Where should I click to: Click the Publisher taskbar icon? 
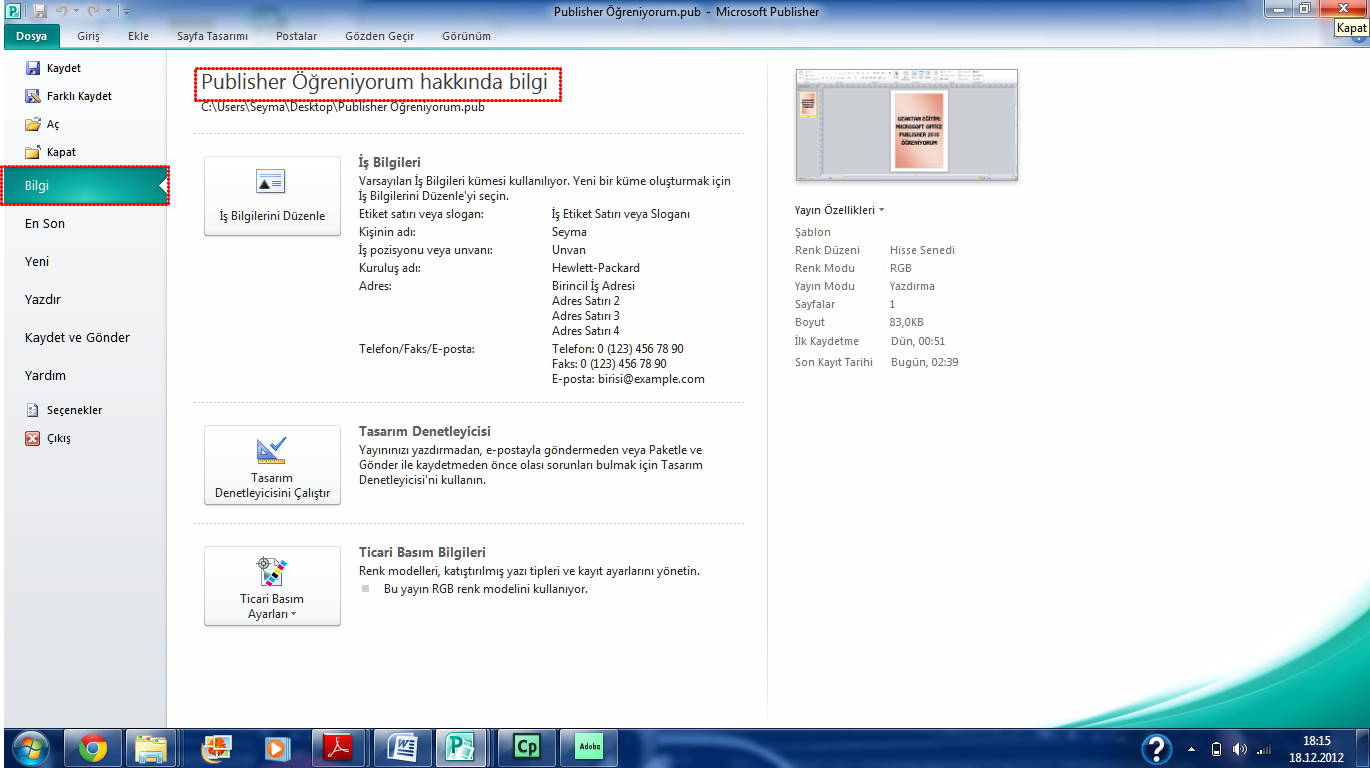[x=462, y=748]
